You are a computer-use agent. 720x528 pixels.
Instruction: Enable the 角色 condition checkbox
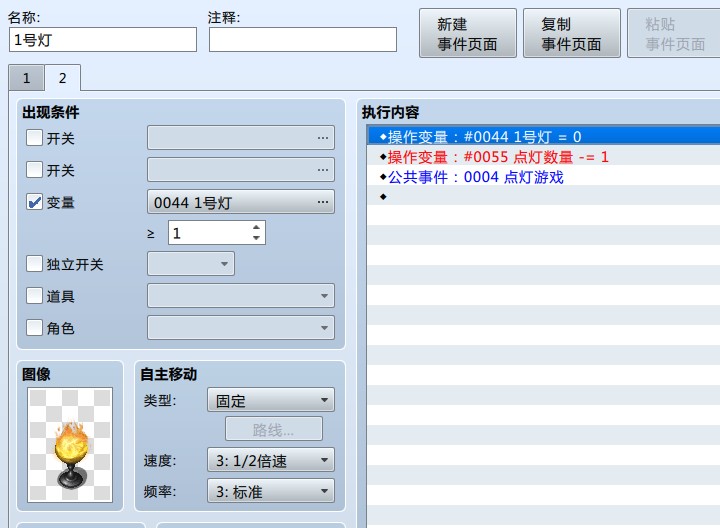click(34, 328)
